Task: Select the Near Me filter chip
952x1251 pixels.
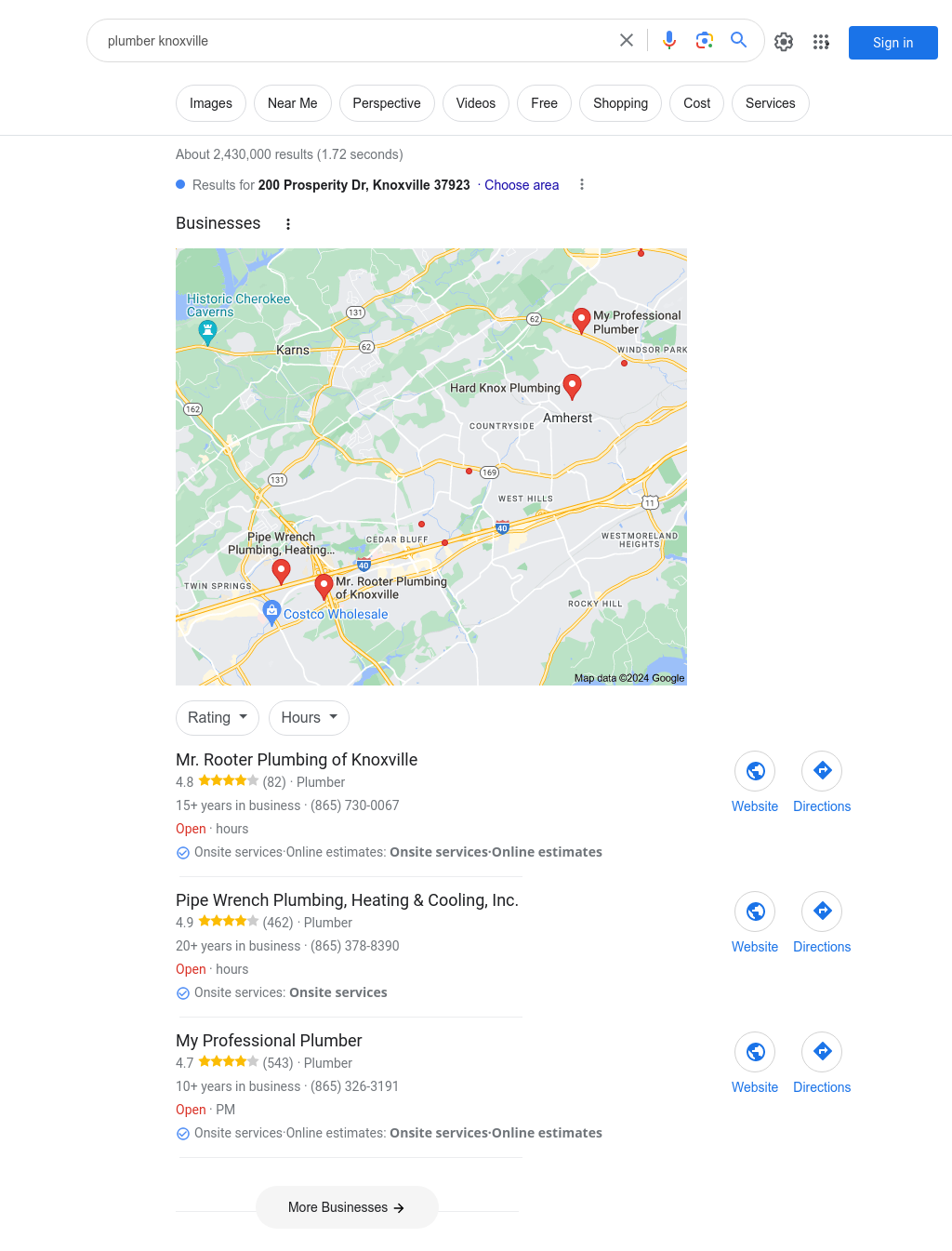Action: [x=293, y=103]
